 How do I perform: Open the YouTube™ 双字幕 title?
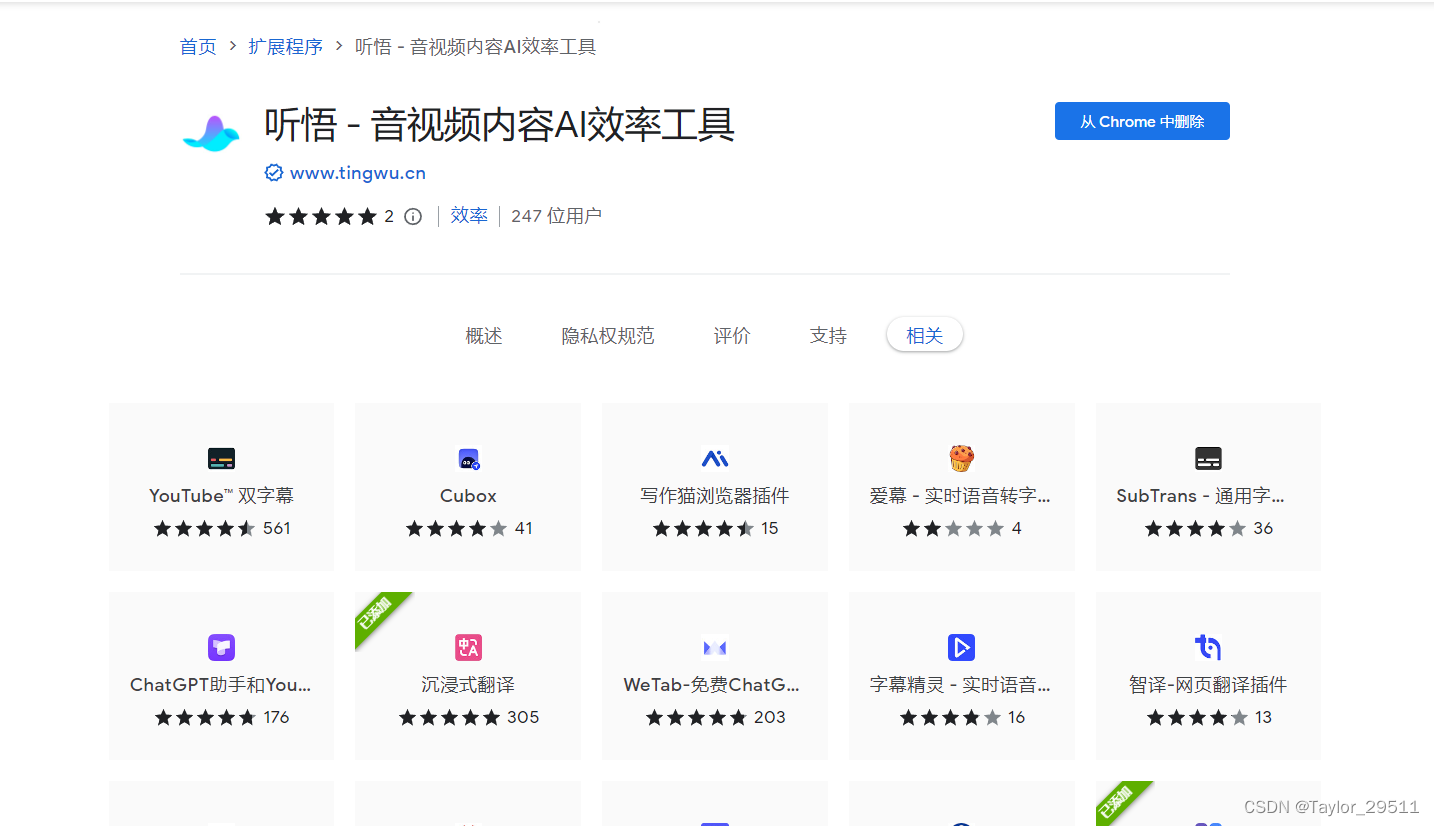click(x=221, y=496)
